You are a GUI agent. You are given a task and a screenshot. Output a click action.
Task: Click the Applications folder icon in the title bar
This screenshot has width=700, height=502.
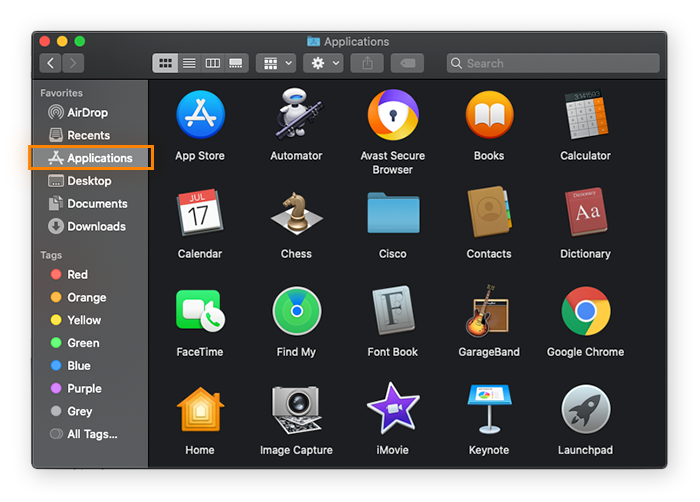[313, 42]
